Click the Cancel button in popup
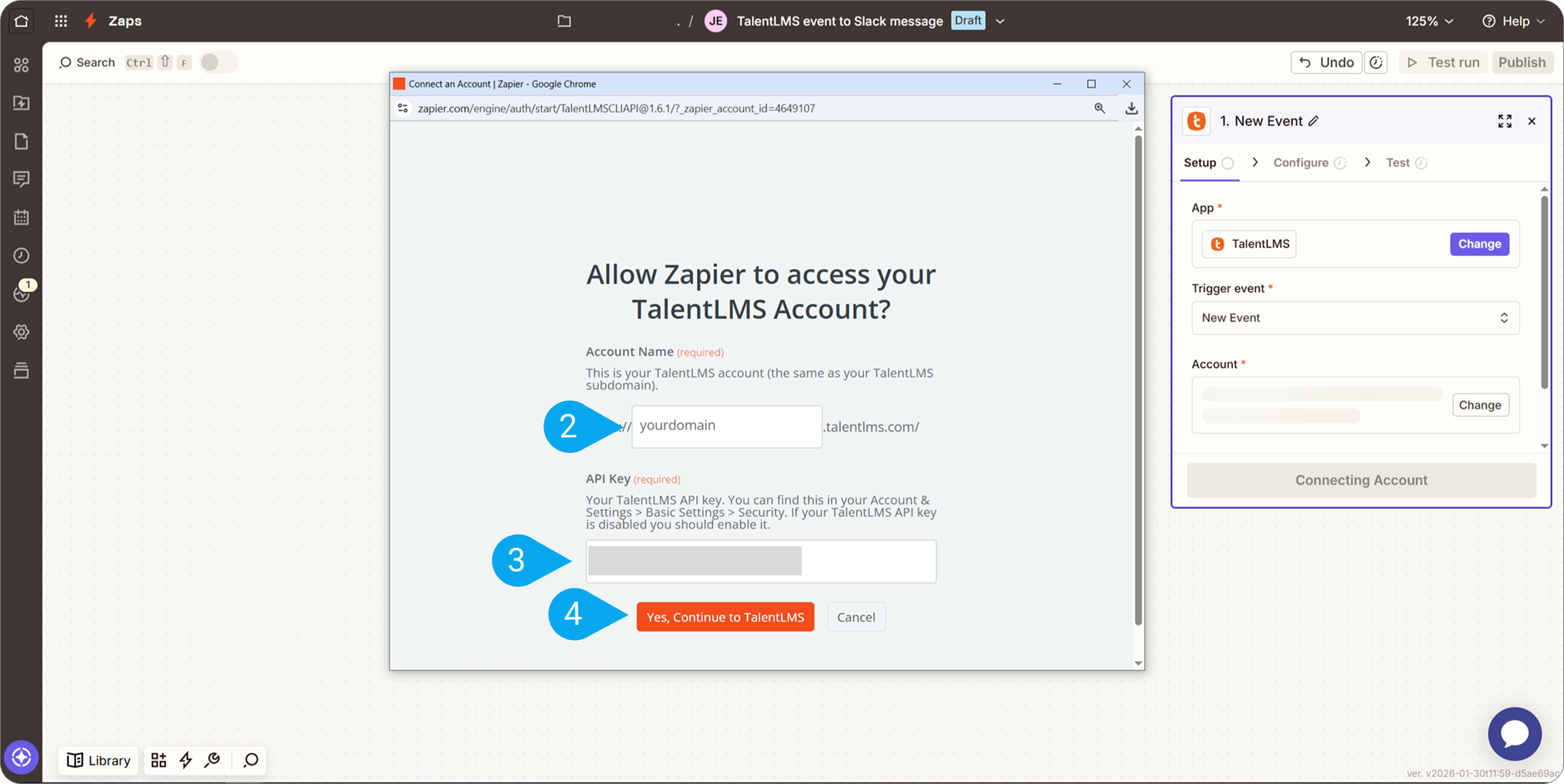 coord(855,617)
